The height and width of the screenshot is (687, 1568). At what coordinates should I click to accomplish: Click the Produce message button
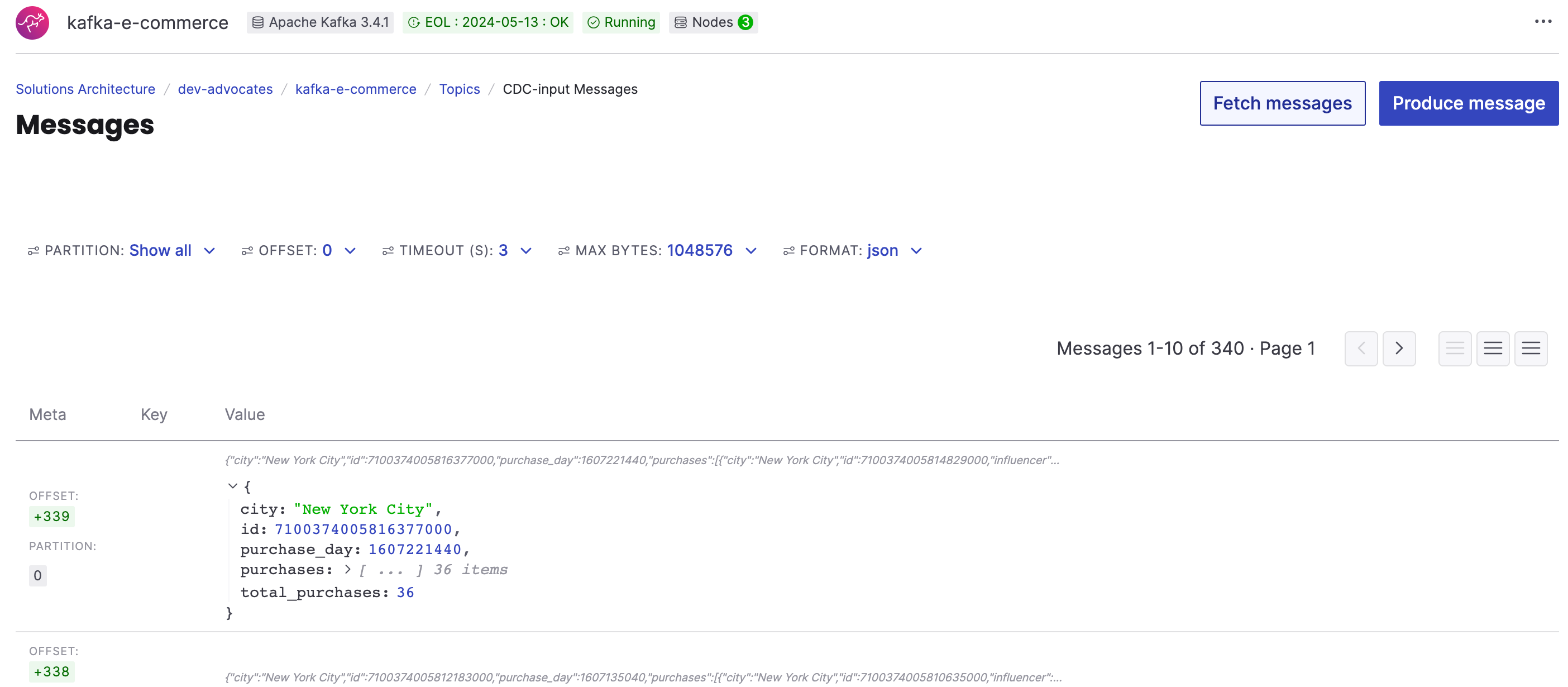click(x=1469, y=102)
